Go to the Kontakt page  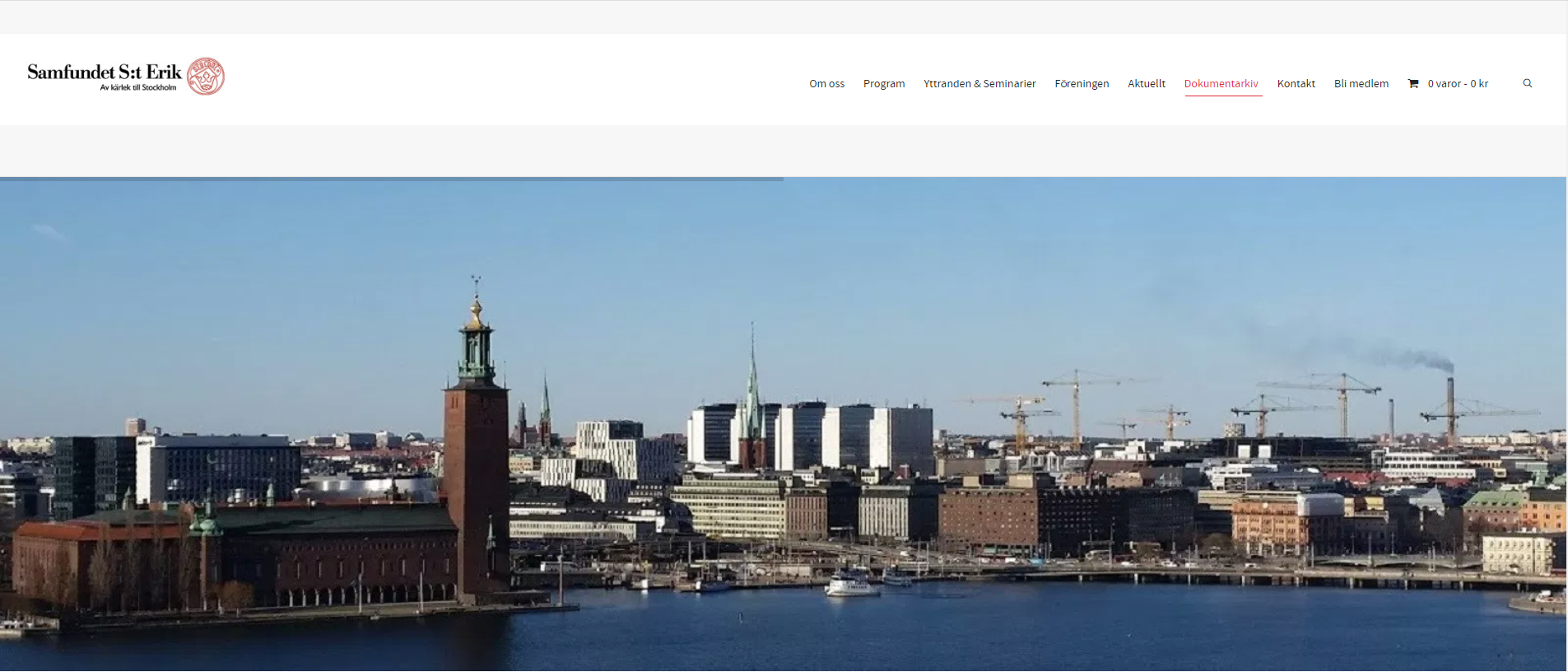pyautogui.click(x=1296, y=83)
